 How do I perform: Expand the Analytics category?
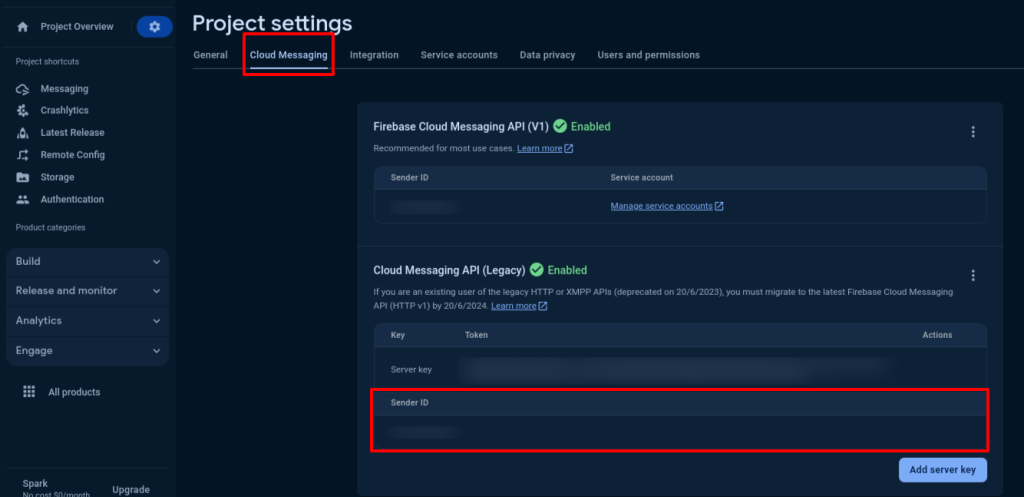(x=88, y=321)
